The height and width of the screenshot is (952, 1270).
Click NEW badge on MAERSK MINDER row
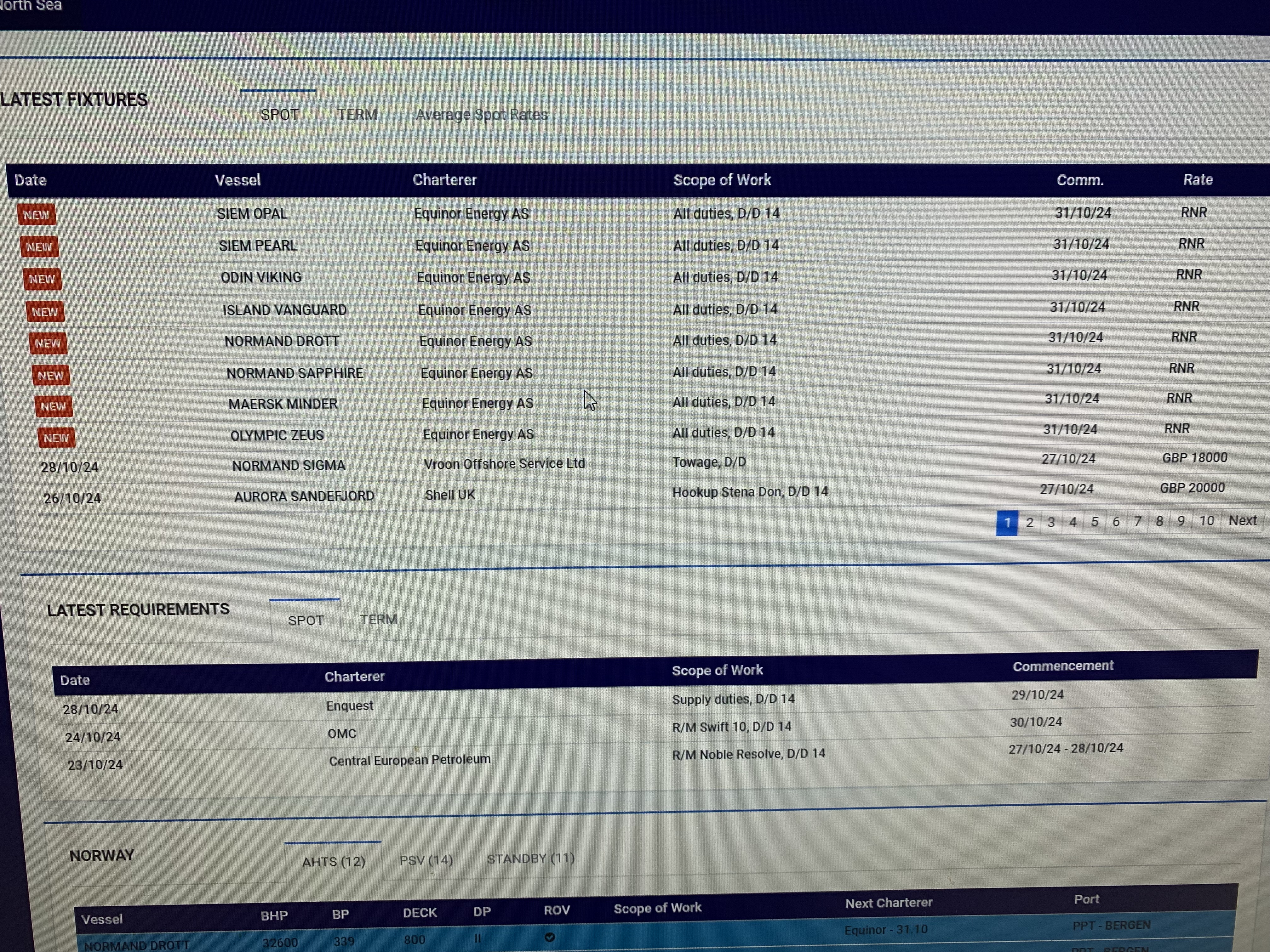tap(54, 406)
